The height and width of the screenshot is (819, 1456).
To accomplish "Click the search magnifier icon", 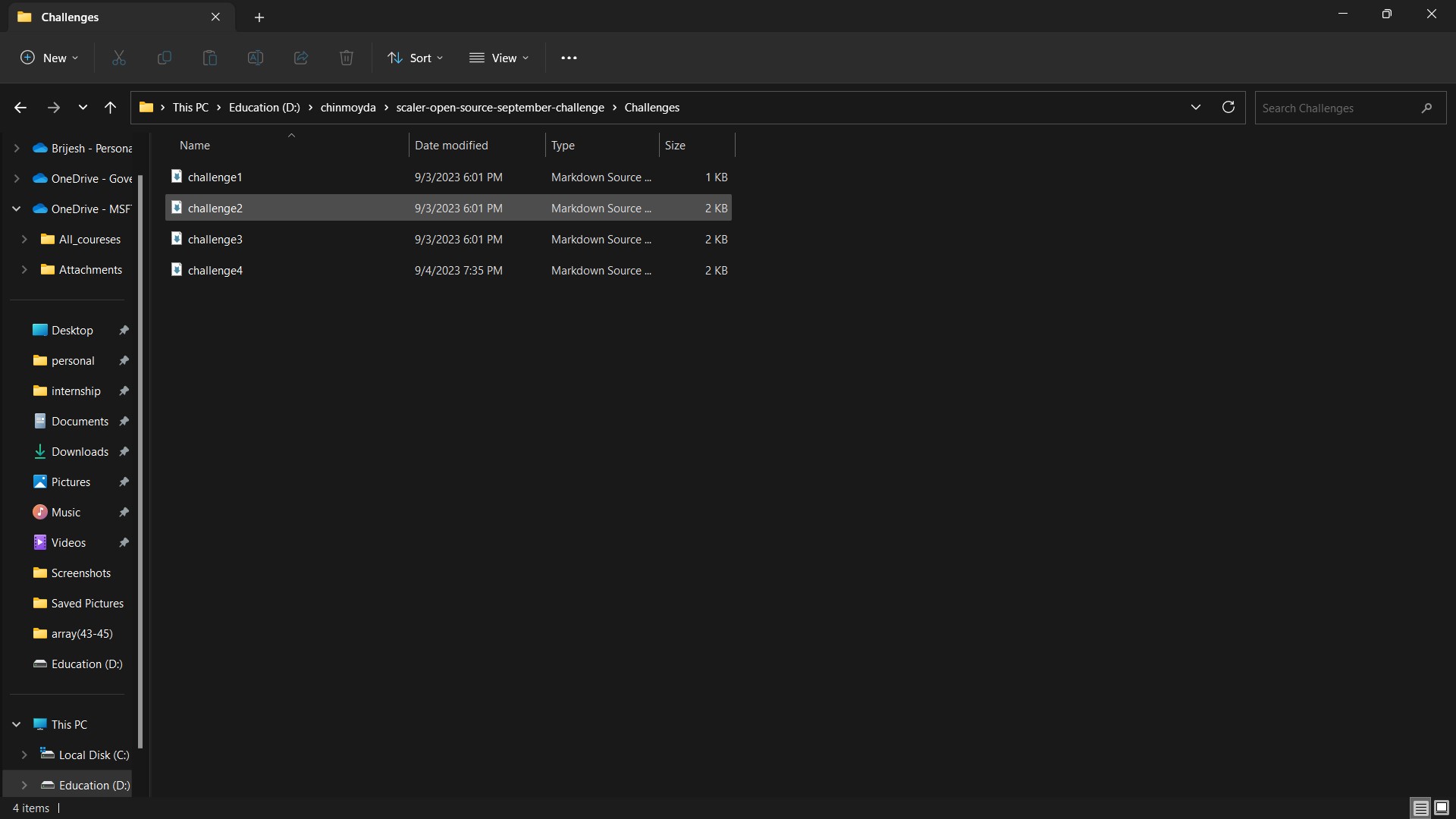I will pyautogui.click(x=1426, y=108).
